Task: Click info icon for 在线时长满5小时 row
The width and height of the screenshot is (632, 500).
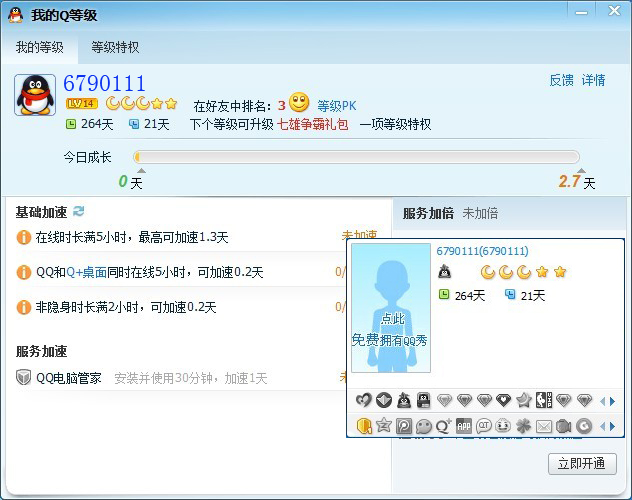Action: 23,237
